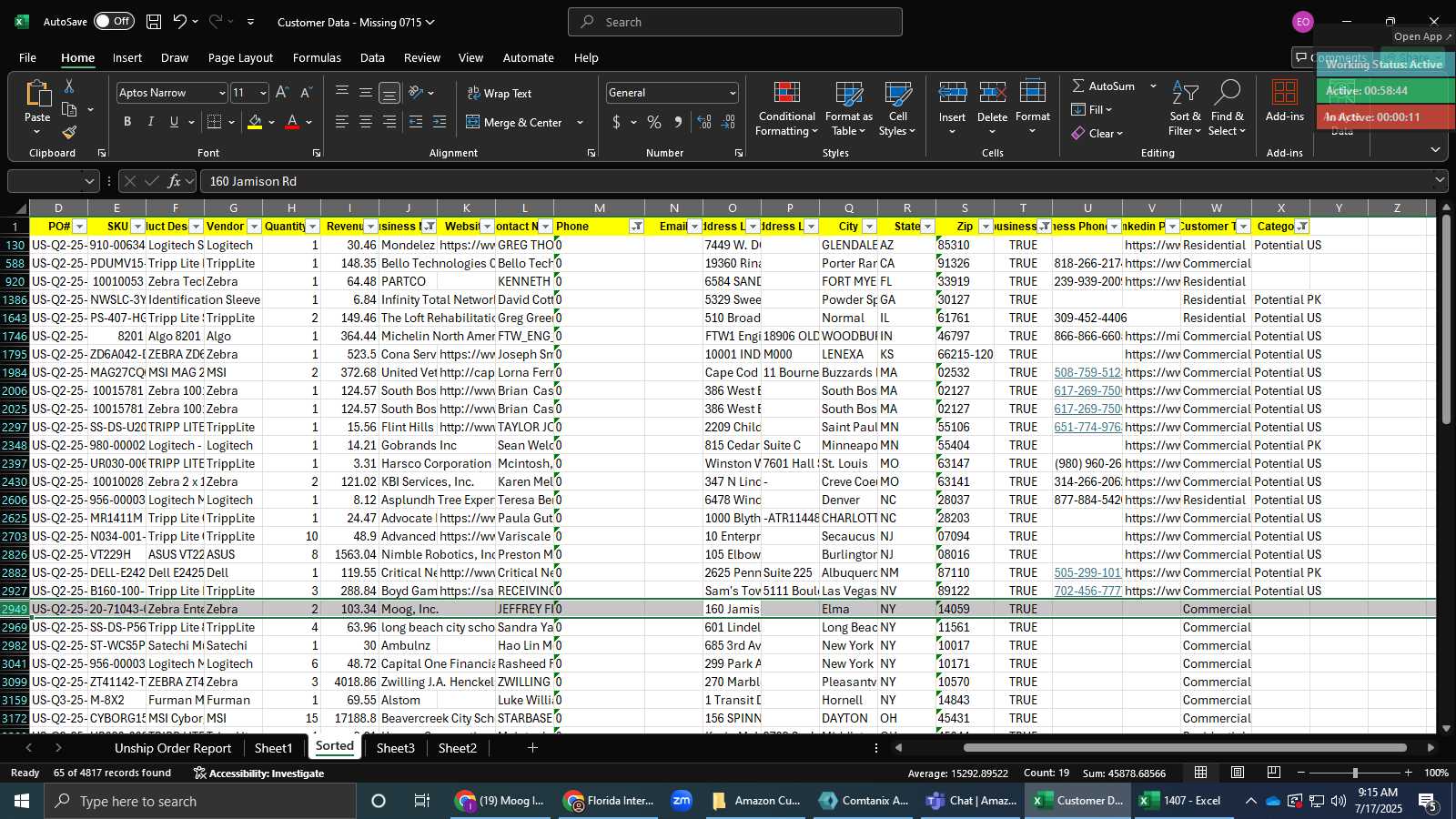Click Decrease Font Size icon
The image size is (1456, 819).
(x=306, y=93)
